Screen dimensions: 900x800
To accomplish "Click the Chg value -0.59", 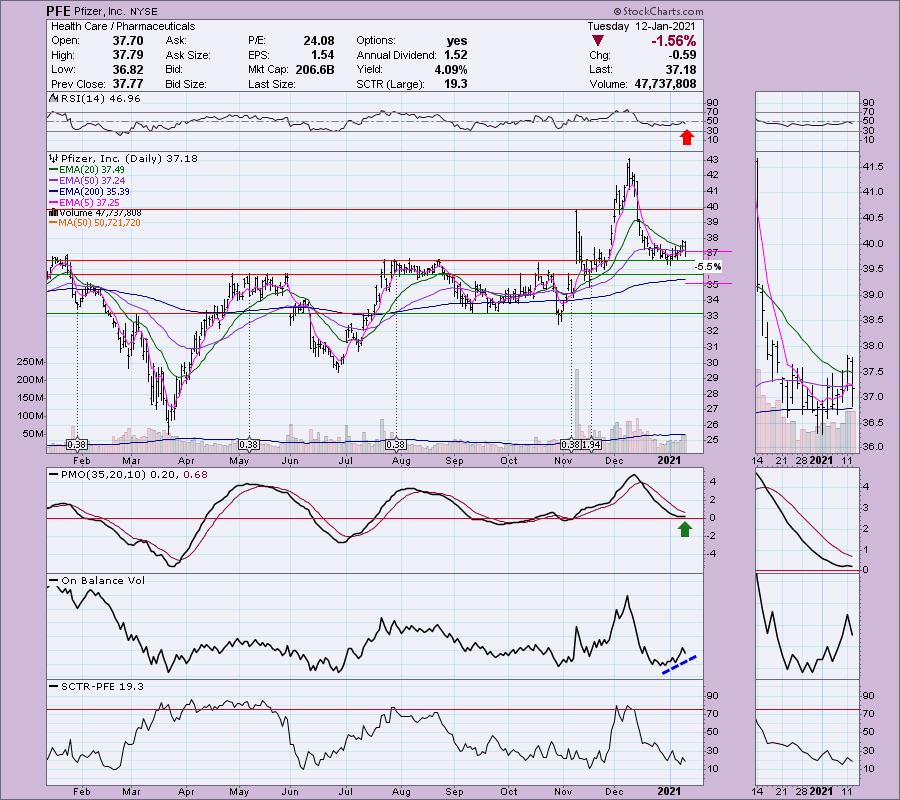I will point(681,55).
